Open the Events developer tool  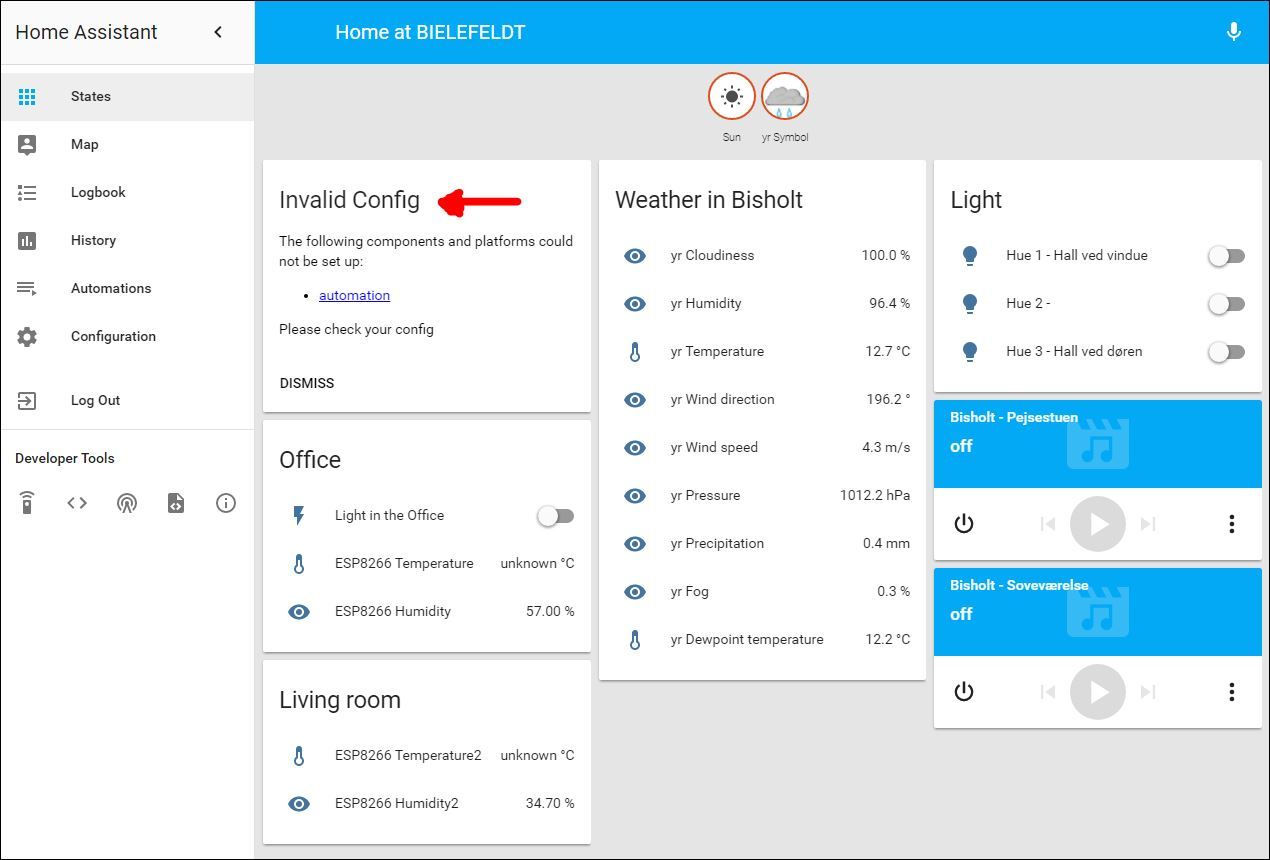[127, 503]
